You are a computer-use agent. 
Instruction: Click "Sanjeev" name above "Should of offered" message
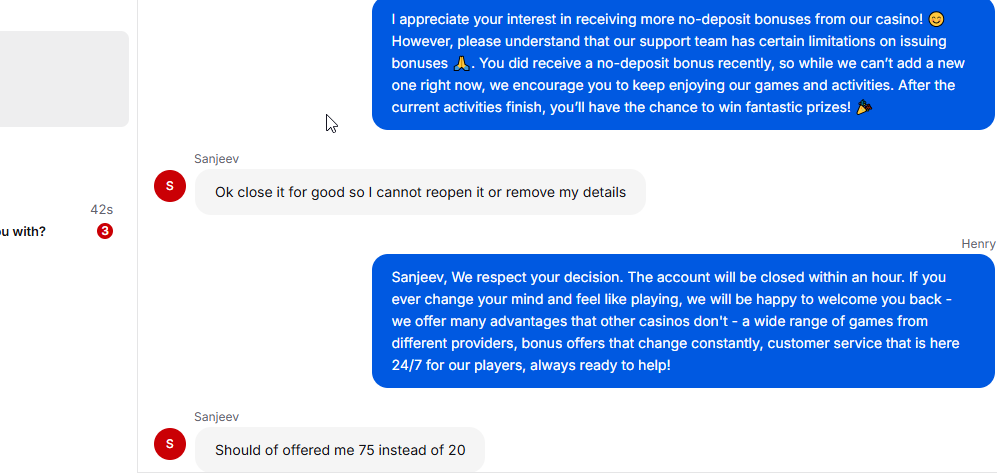pyautogui.click(x=216, y=417)
